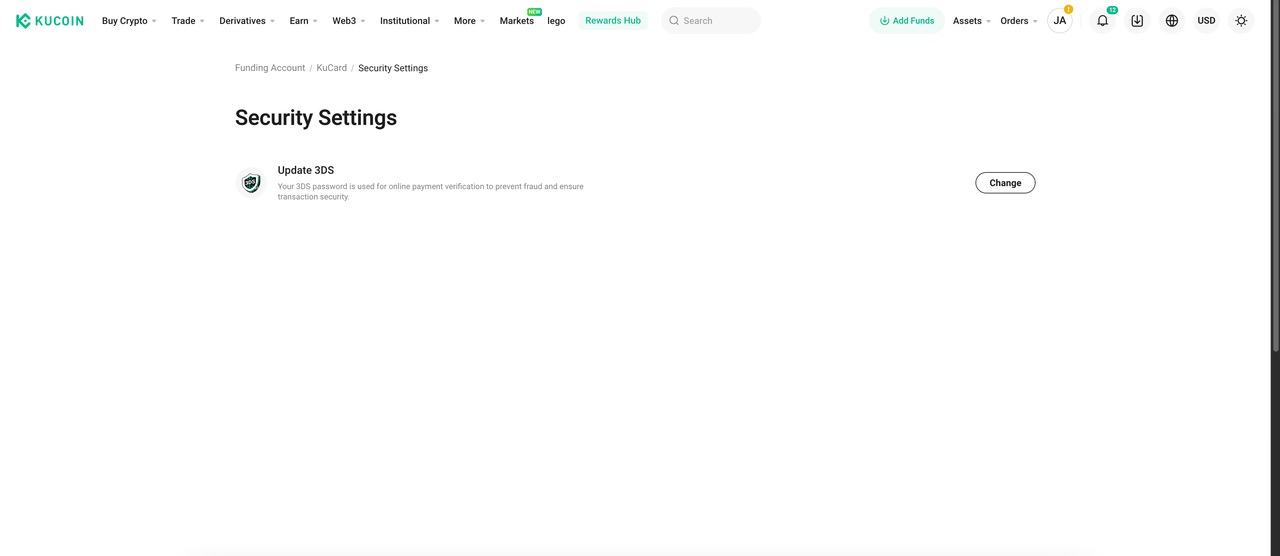Open the notifications bell icon

pyautogui.click(x=1102, y=21)
